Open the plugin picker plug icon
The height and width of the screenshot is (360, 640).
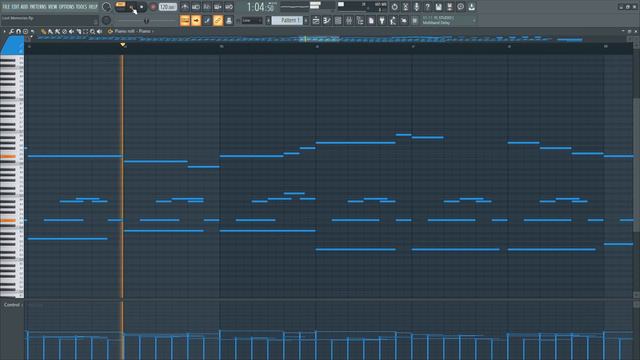382,20
